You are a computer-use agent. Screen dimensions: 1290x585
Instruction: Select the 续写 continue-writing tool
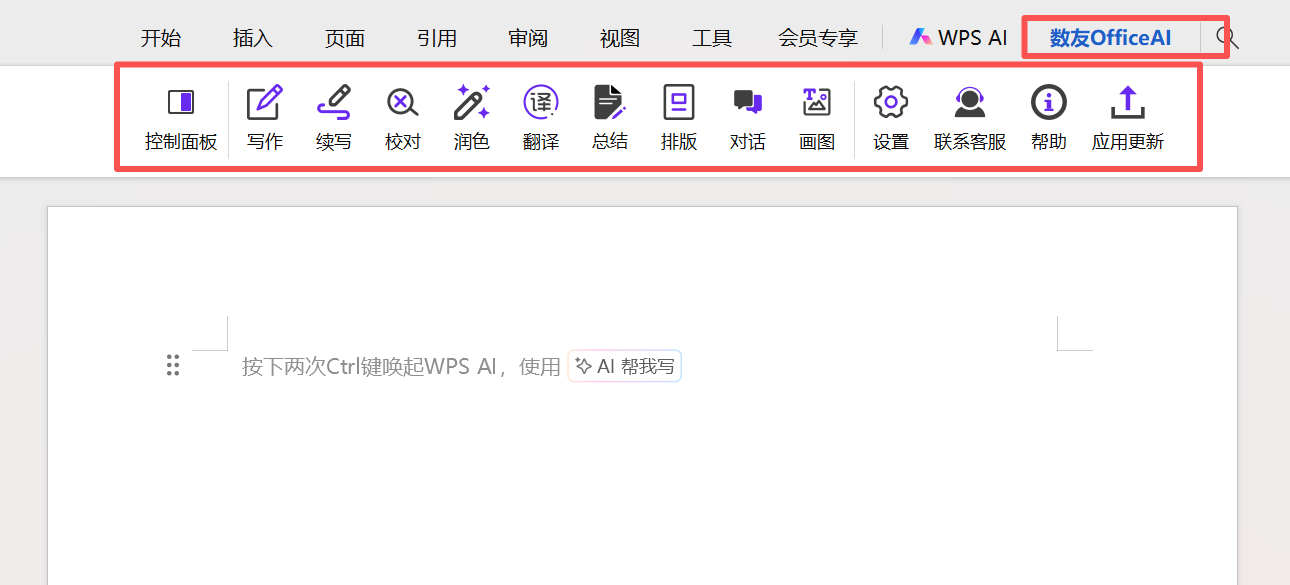(x=334, y=118)
